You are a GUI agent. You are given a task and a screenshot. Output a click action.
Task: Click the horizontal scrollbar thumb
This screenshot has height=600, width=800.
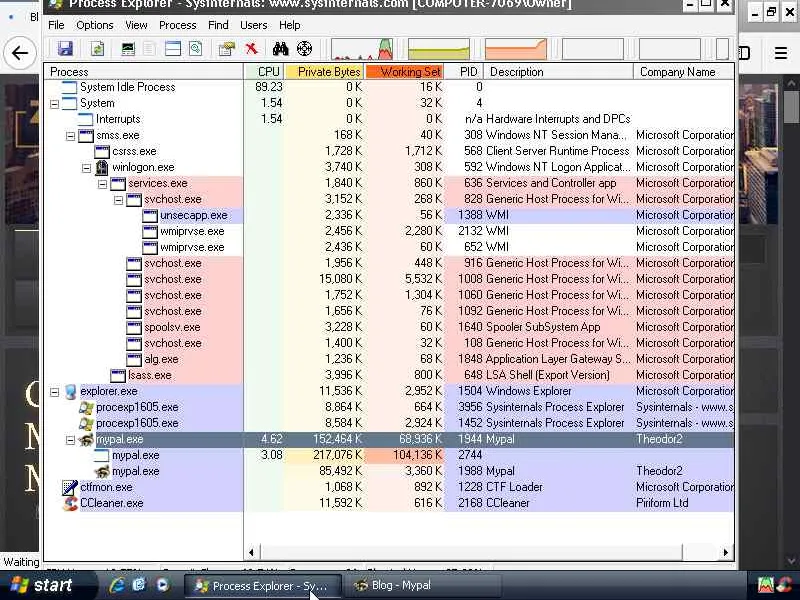click(471, 552)
